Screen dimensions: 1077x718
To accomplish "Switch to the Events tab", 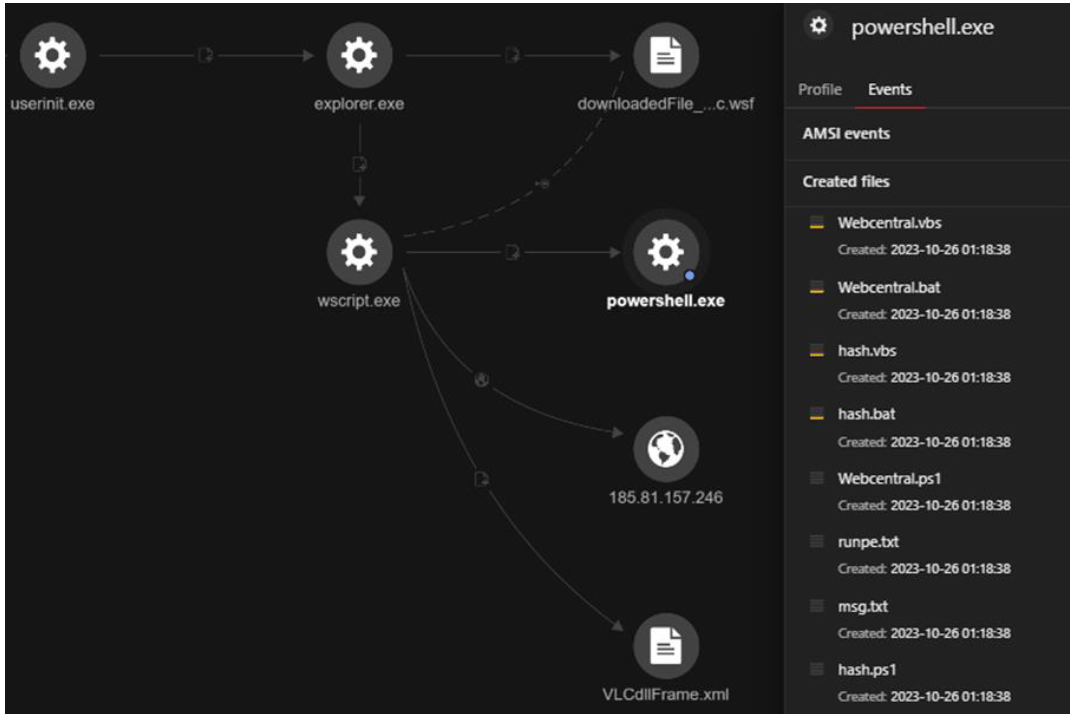I will [x=889, y=90].
